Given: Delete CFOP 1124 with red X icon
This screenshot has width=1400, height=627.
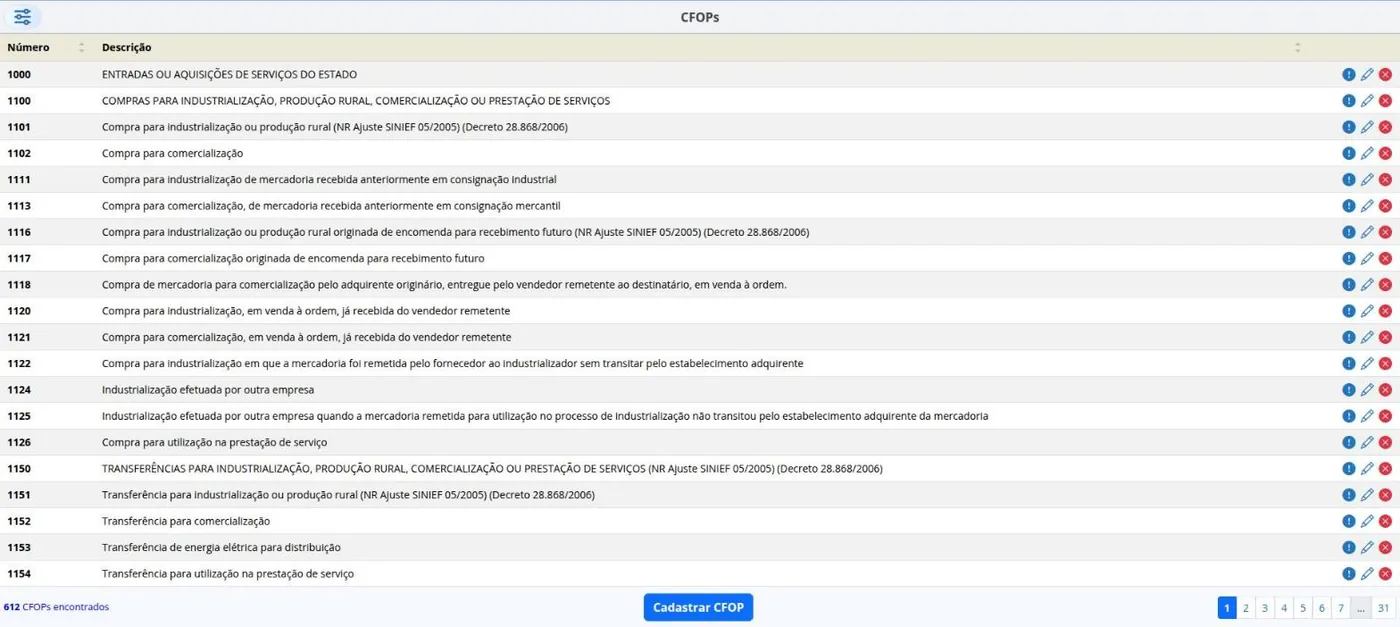Looking at the screenshot, I should [x=1385, y=390].
